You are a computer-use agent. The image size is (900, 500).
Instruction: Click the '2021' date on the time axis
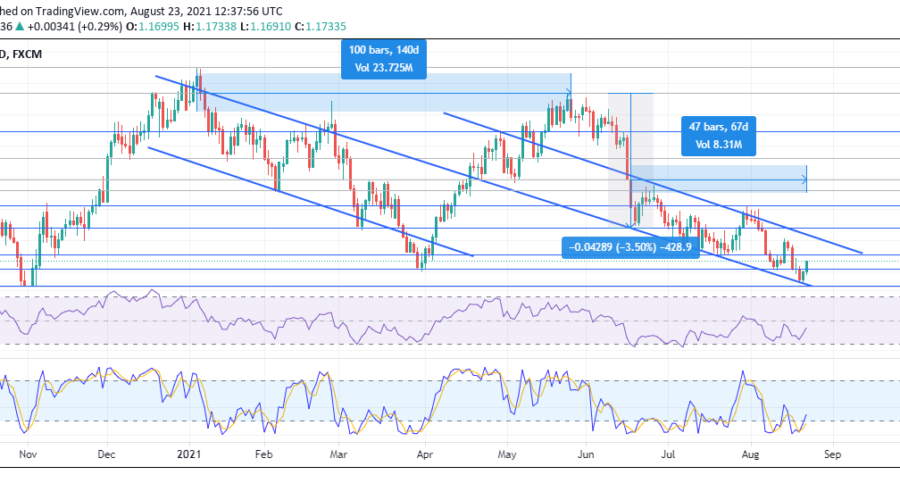click(x=189, y=454)
